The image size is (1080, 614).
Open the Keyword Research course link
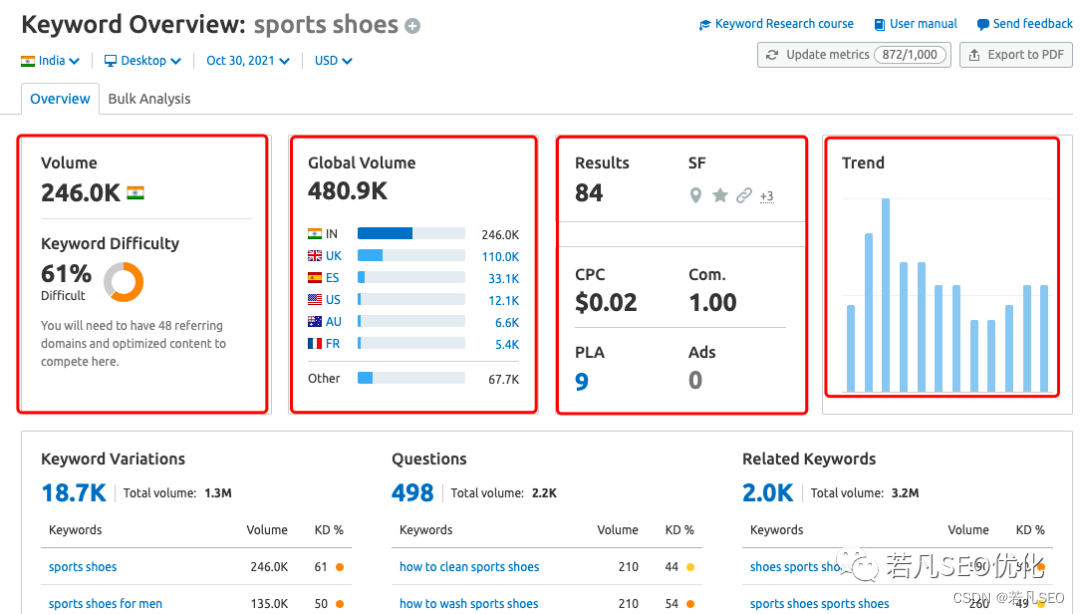(776, 24)
